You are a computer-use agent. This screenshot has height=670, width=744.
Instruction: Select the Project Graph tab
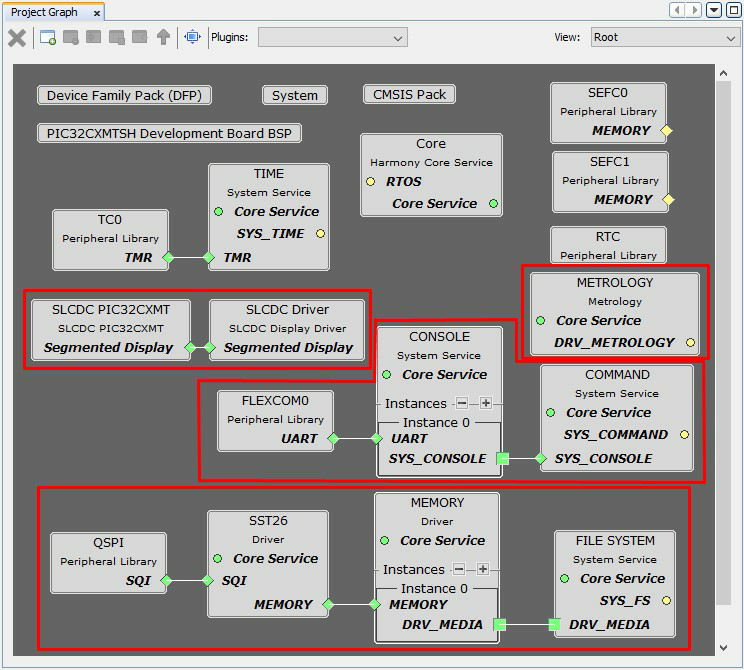coord(44,12)
